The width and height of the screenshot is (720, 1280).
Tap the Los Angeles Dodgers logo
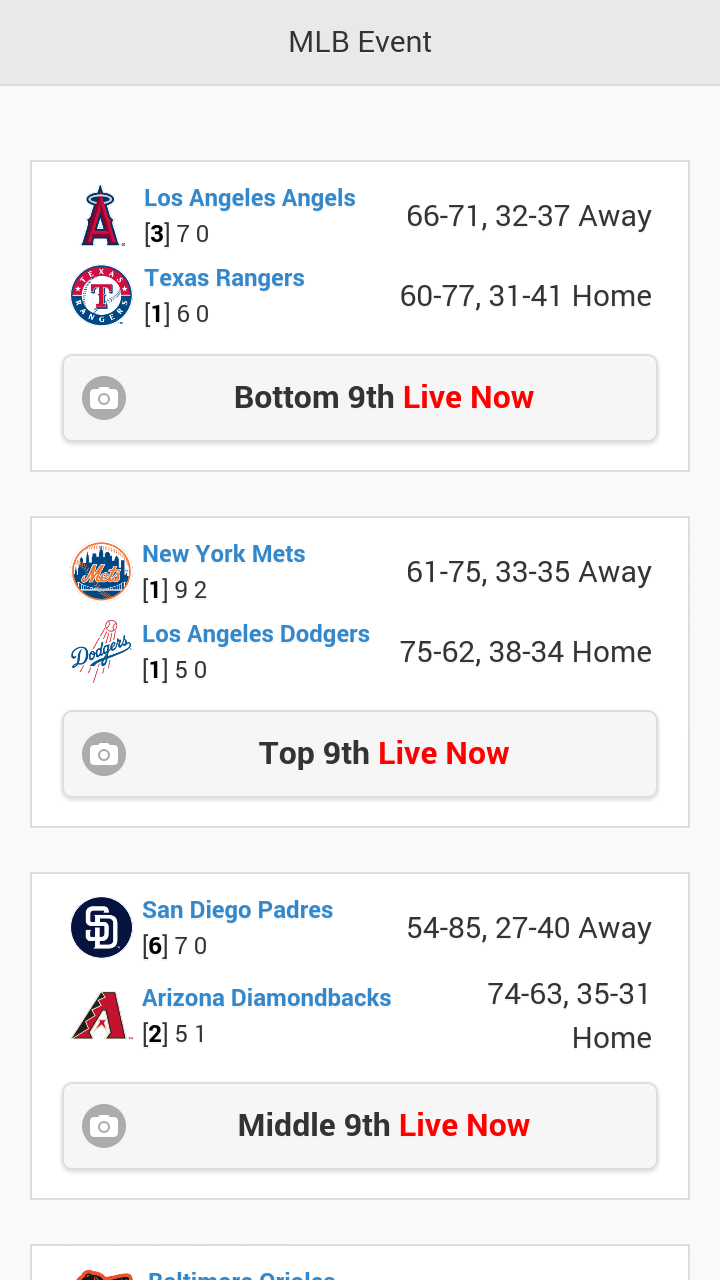coord(101,652)
